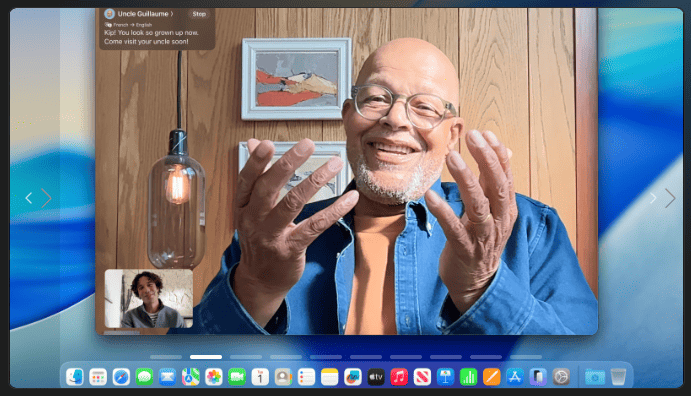
Task: Open the Calendar app icon
Action: [260, 377]
